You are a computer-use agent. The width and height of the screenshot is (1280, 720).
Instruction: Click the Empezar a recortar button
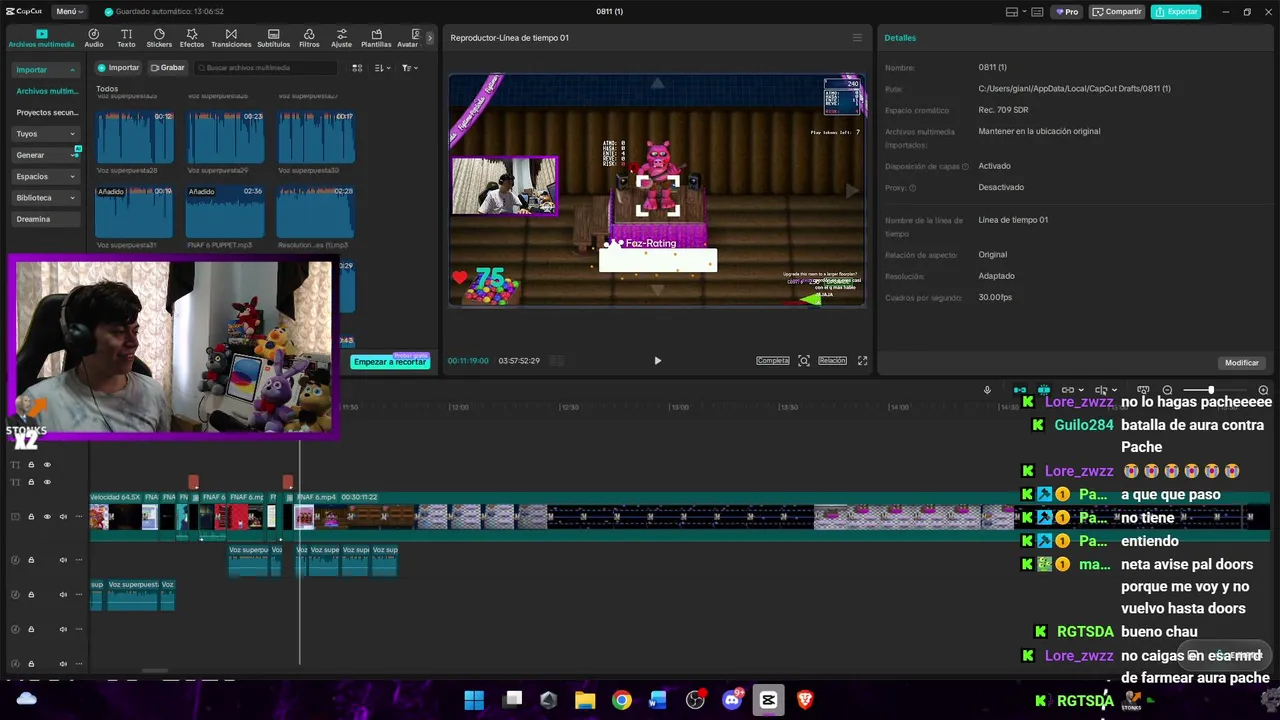point(390,362)
